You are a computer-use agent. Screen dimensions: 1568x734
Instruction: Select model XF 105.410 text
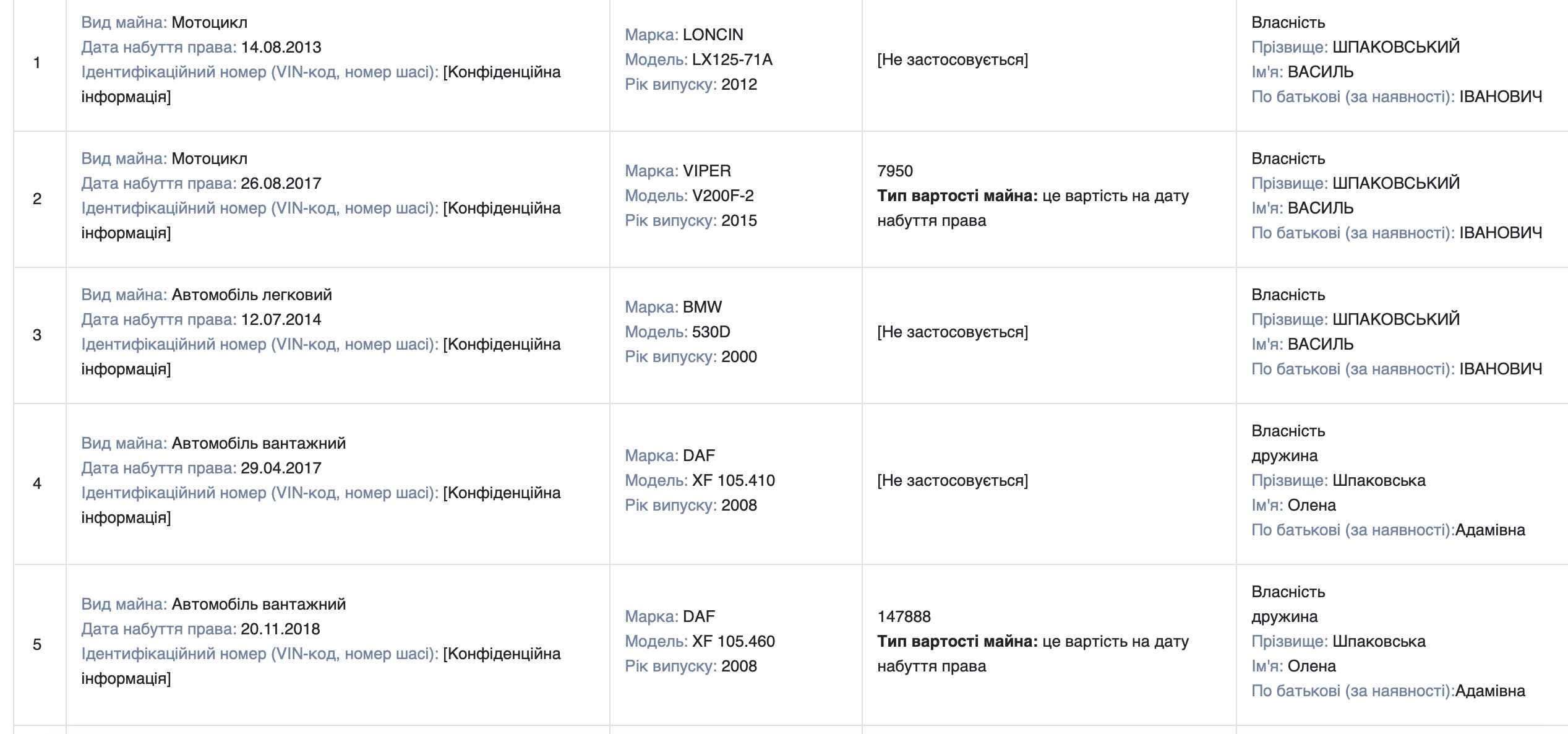734,480
